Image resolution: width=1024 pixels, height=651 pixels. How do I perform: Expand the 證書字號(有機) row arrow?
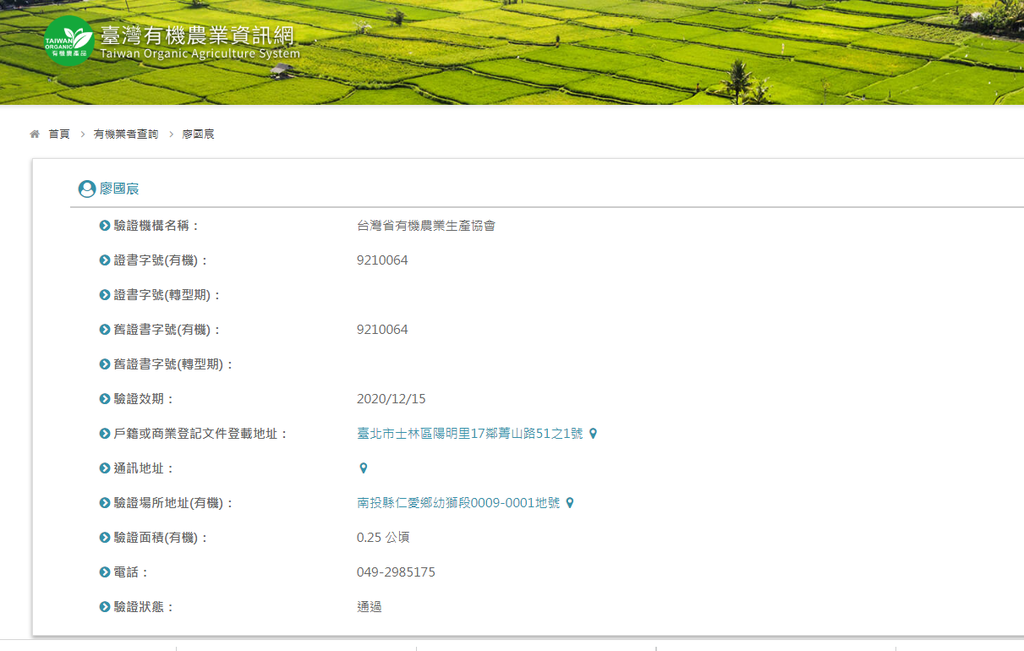point(103,260)
